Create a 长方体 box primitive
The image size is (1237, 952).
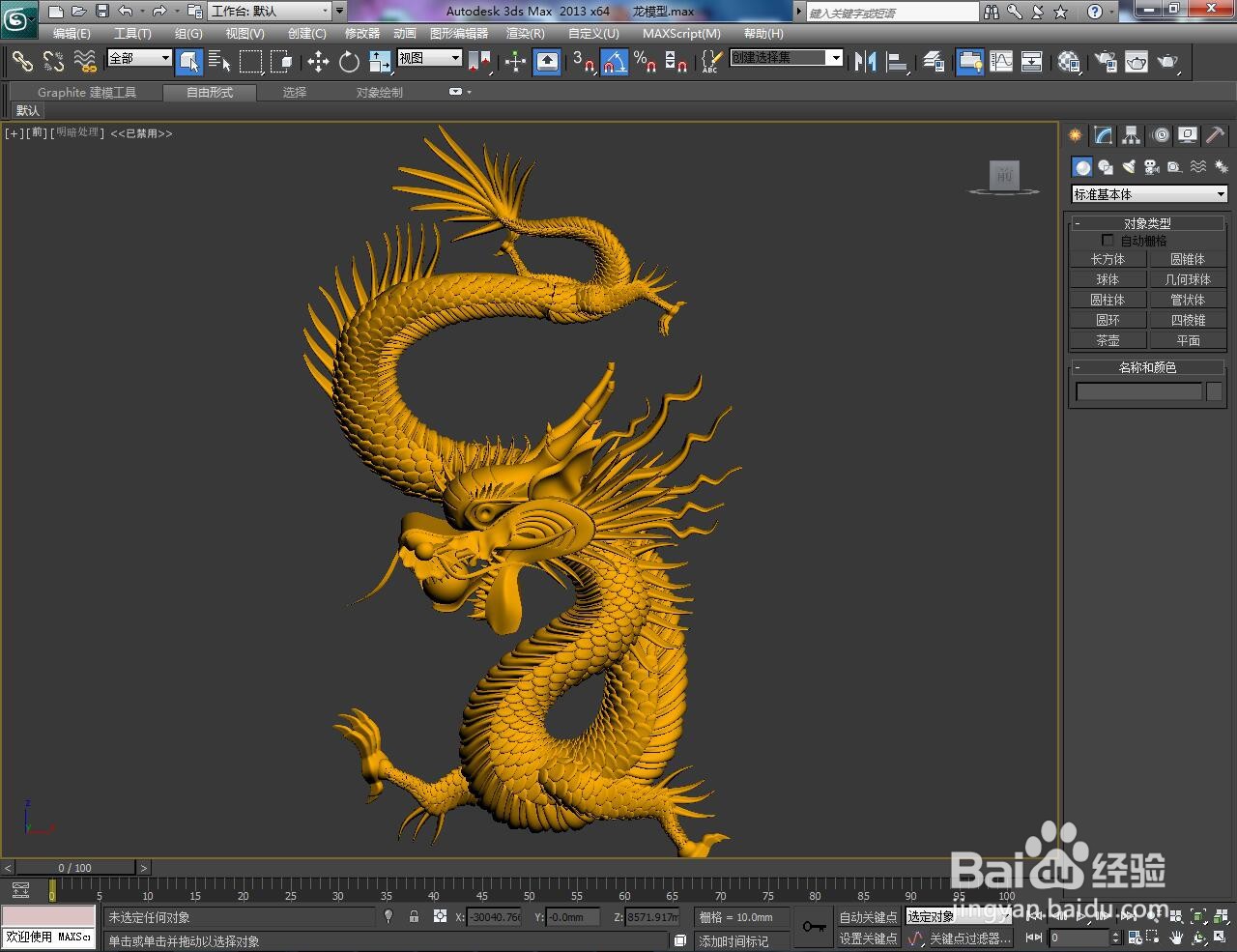(1108, 259)
